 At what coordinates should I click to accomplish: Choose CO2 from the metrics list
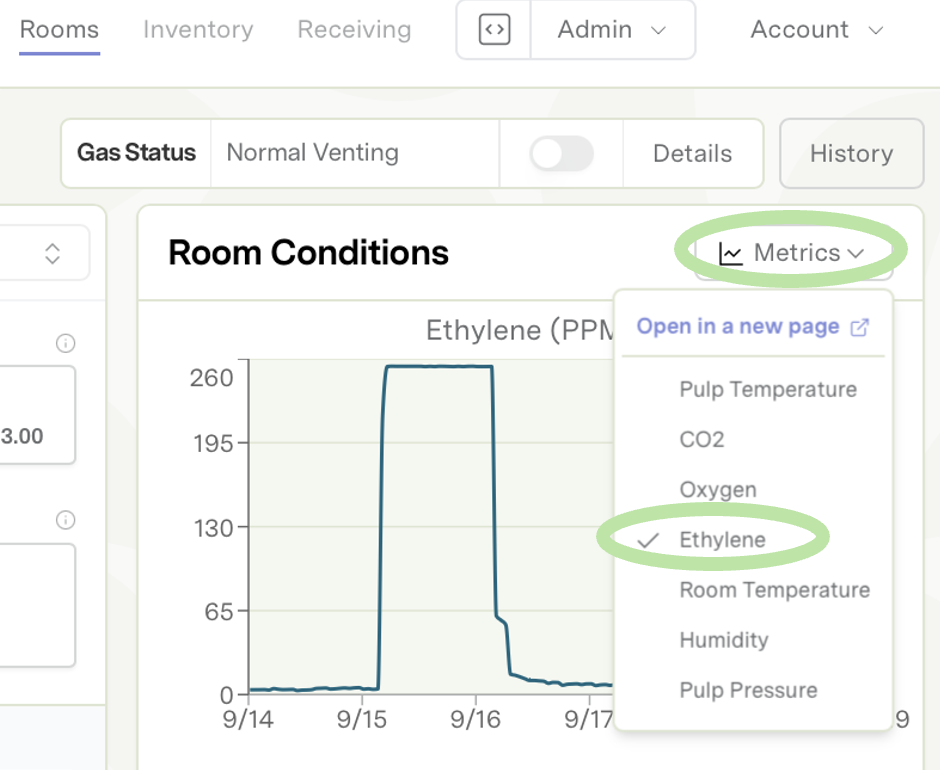coord(701,440)
